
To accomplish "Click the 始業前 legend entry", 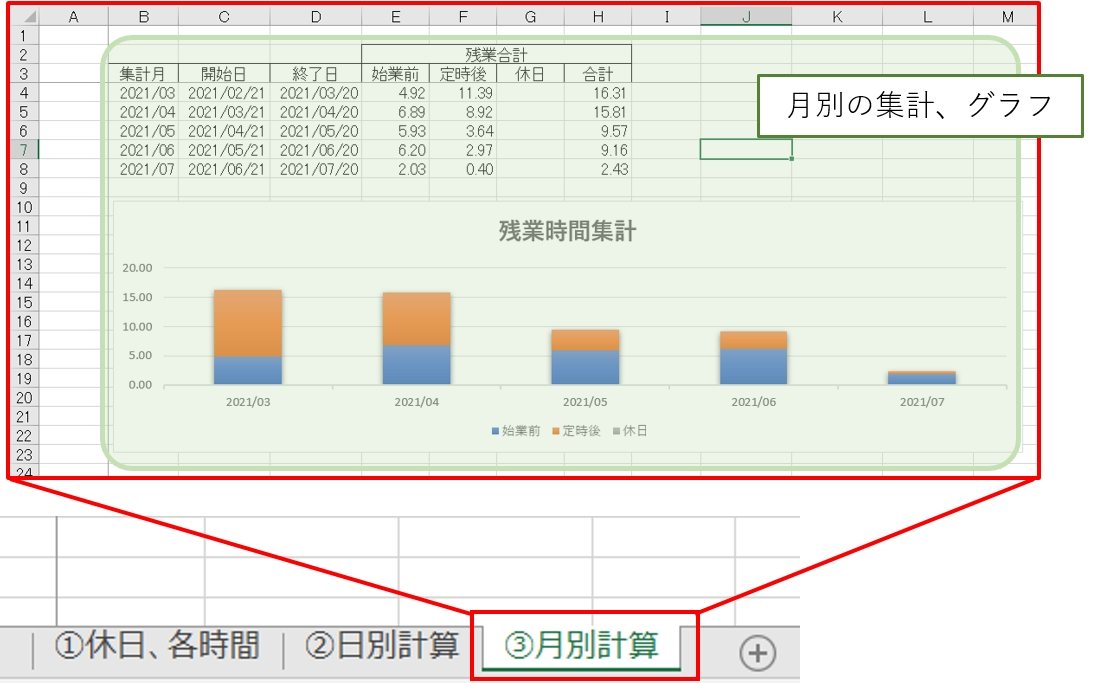I will (x=516, y=430).
